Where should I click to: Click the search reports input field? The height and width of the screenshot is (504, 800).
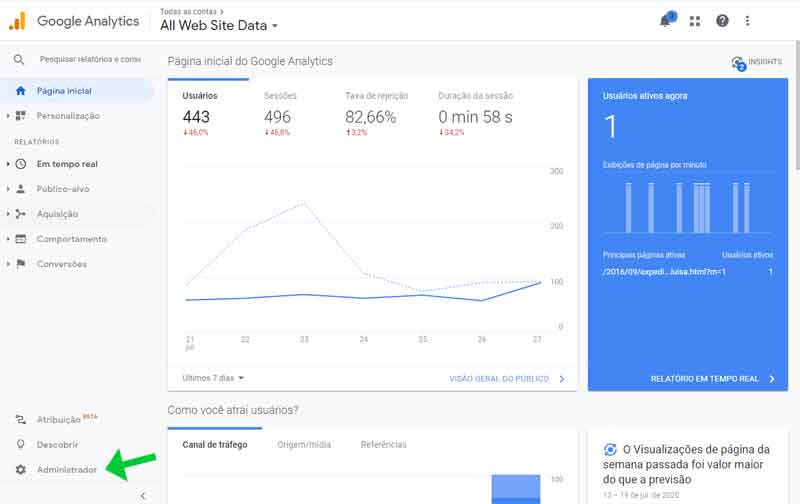tap(90, 60)
